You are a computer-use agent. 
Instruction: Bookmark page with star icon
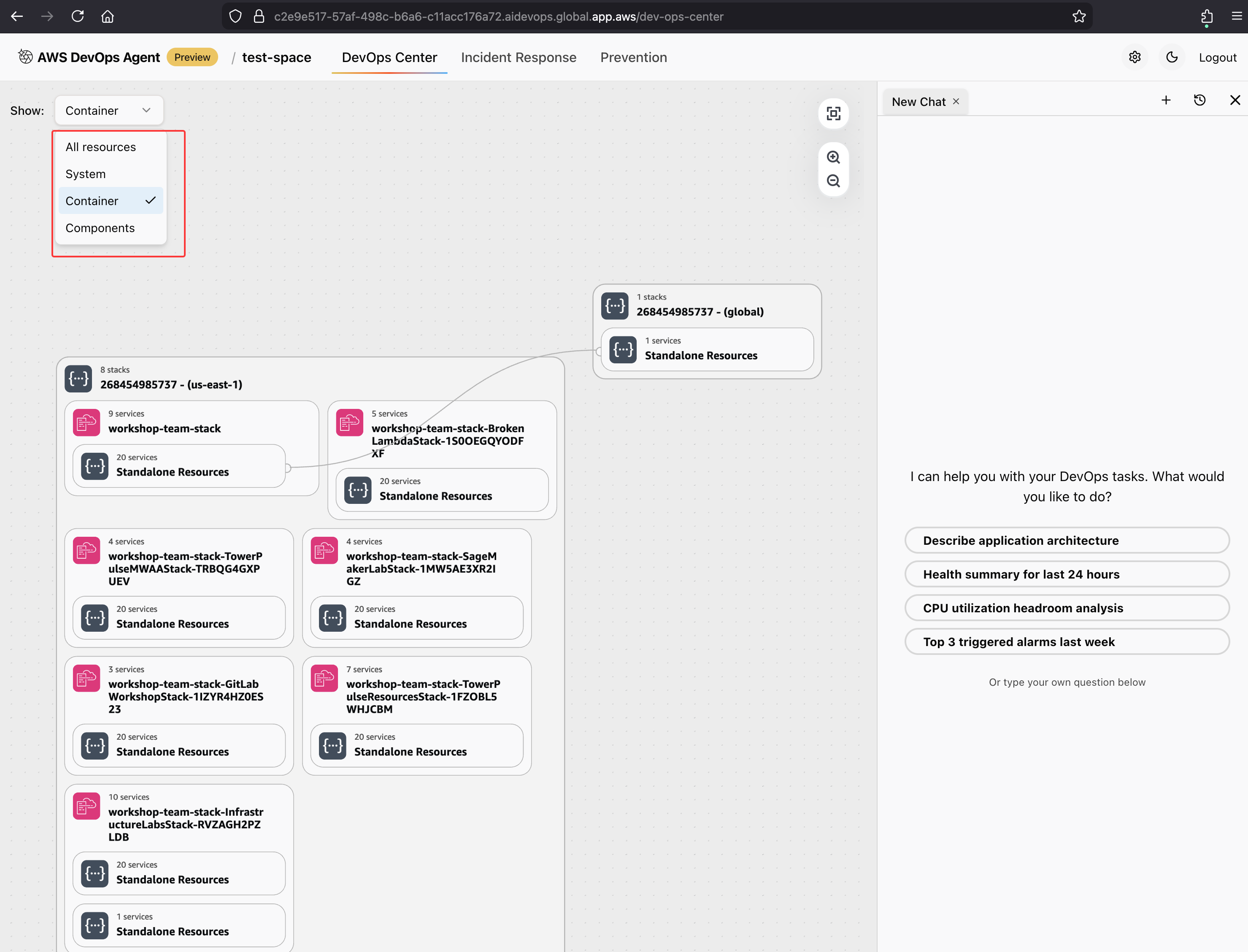click(1079, 16)
